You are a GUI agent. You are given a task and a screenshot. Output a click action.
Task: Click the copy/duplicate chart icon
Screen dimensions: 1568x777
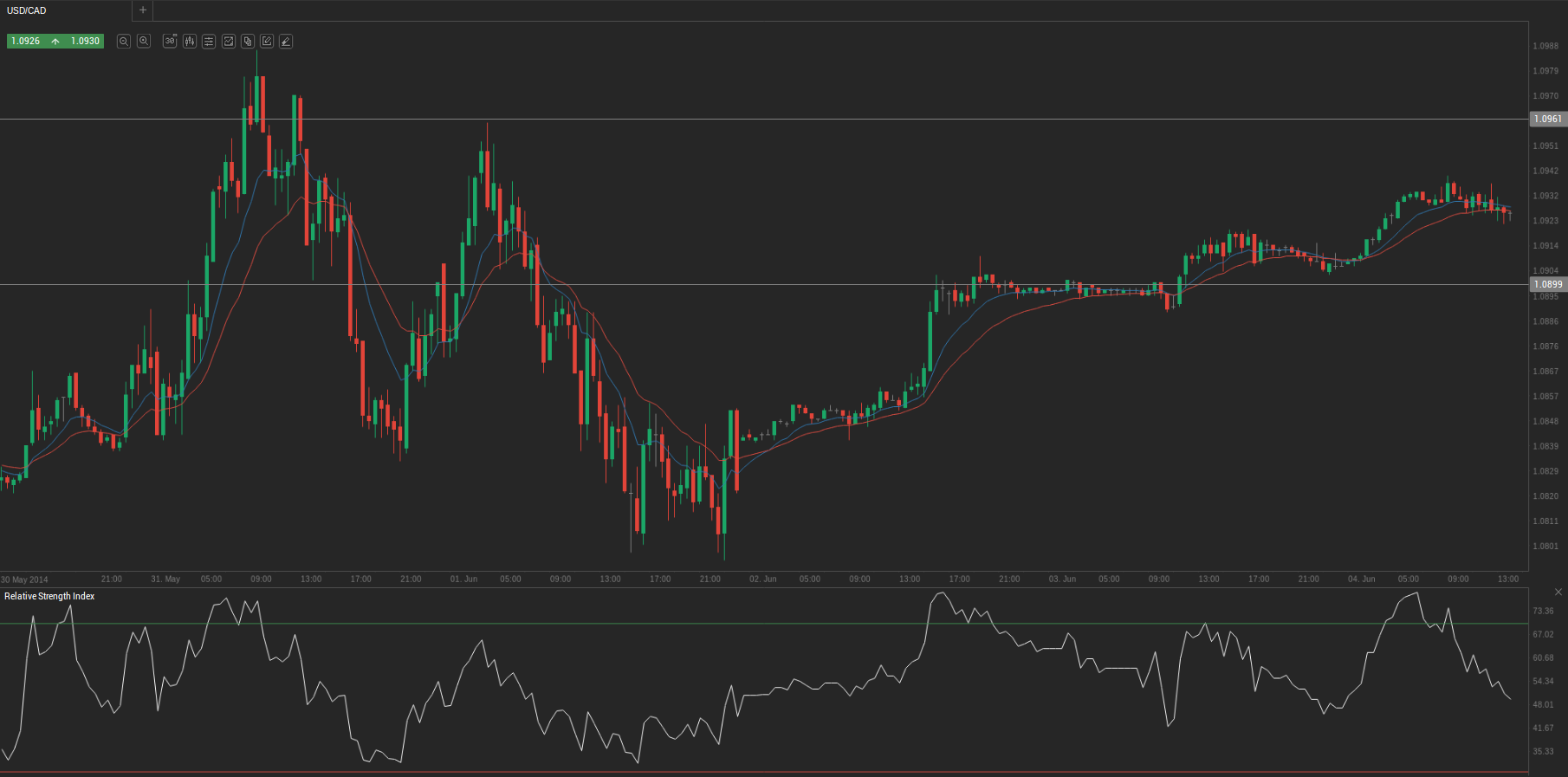click(x=248, y=41)
